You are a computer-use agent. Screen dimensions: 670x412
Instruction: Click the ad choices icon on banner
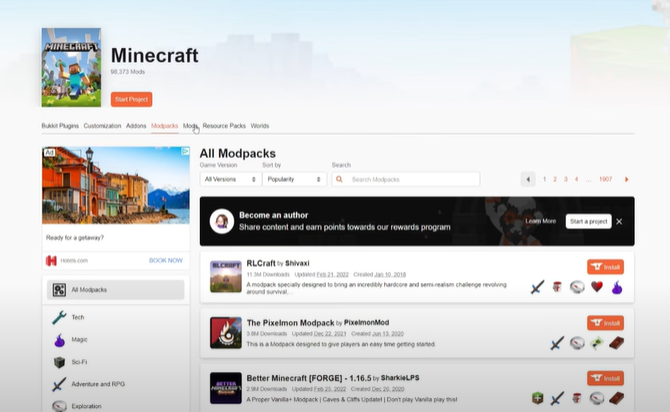185,151
